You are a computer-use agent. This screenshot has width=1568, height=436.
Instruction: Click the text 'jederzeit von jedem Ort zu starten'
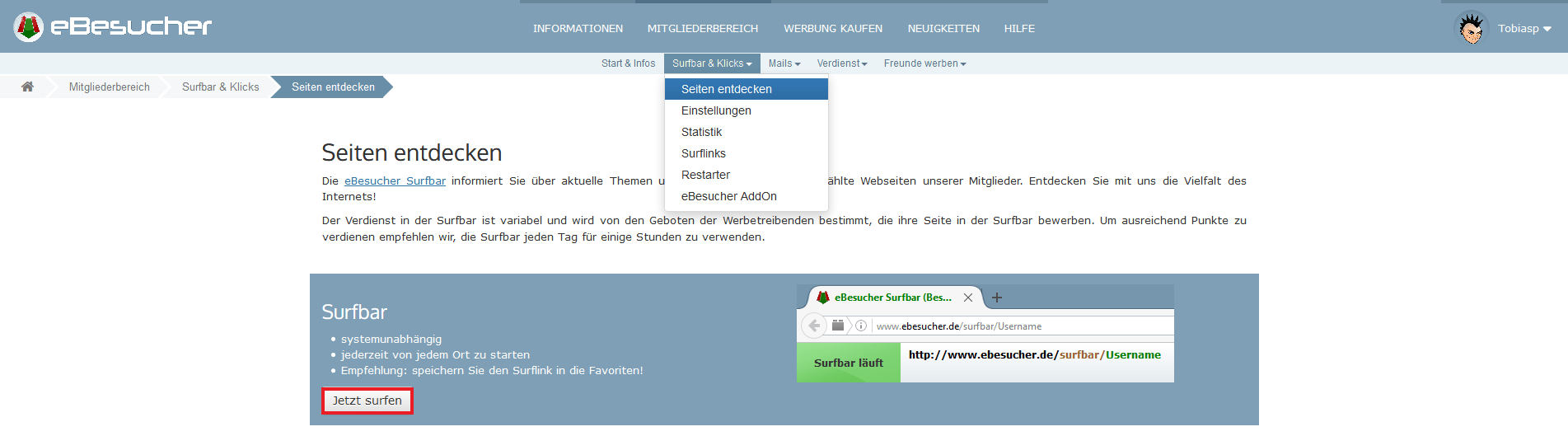pyautogui.click(x=435, y=354)
